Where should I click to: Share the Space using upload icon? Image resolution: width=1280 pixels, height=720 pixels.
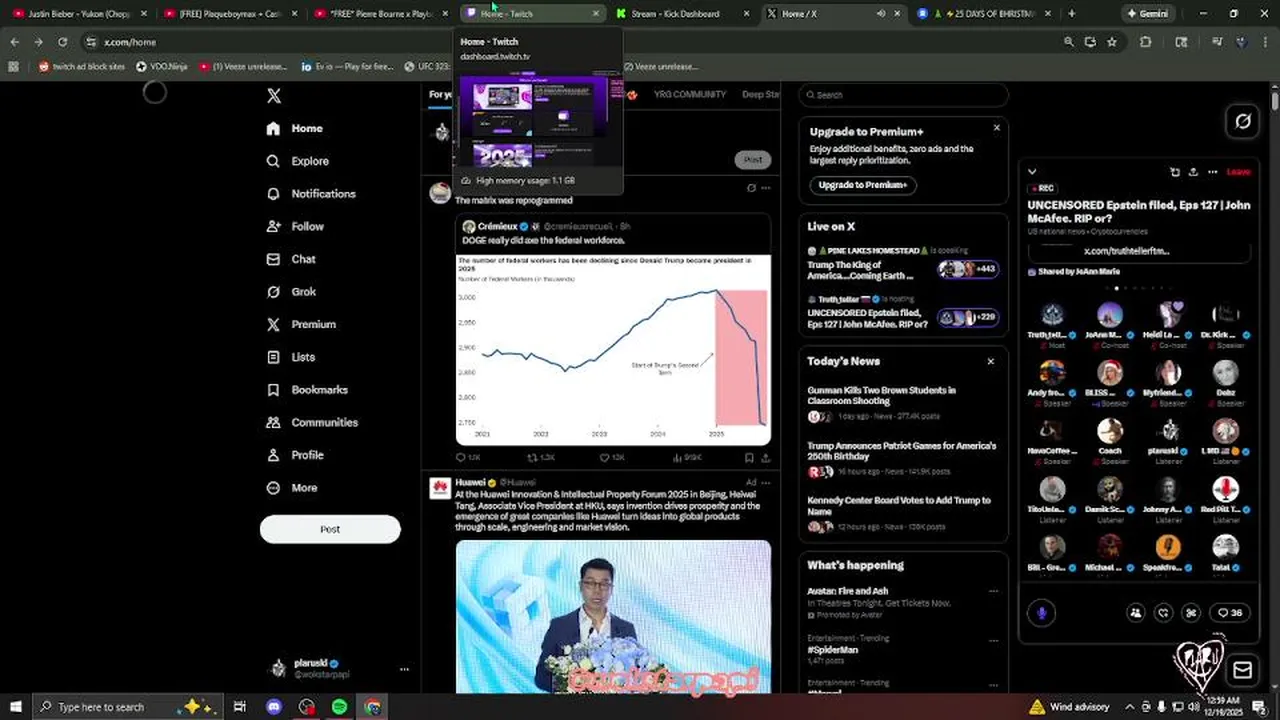pos(1193,172)
